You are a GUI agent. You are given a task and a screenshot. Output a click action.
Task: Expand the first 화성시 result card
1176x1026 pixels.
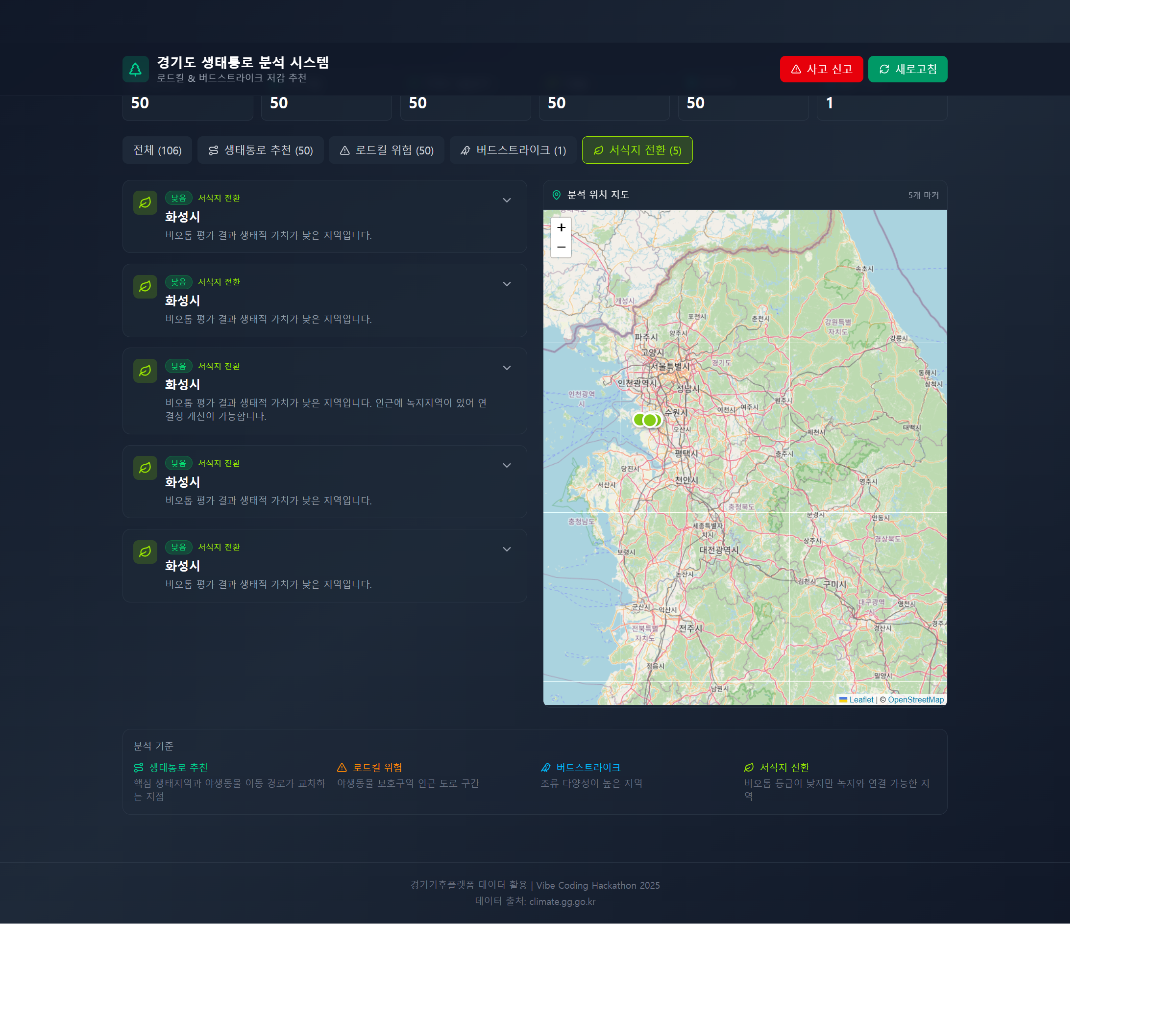pos(507,200)
